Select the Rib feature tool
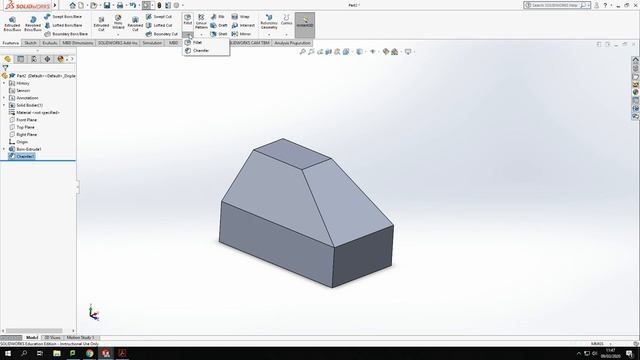The width and height of the screenshot is (640, 360). 218,17
